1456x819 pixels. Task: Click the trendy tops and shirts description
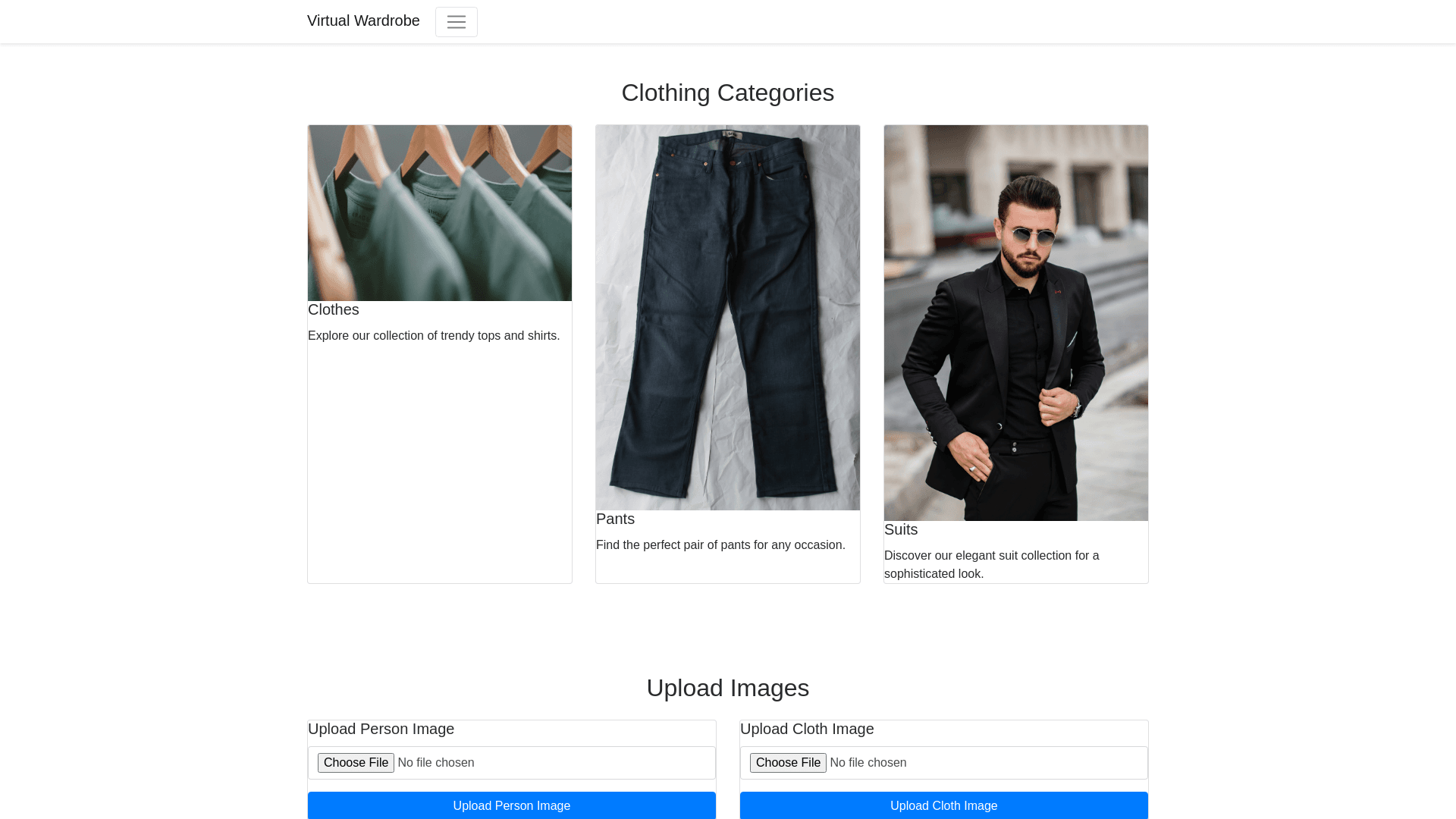434,336
